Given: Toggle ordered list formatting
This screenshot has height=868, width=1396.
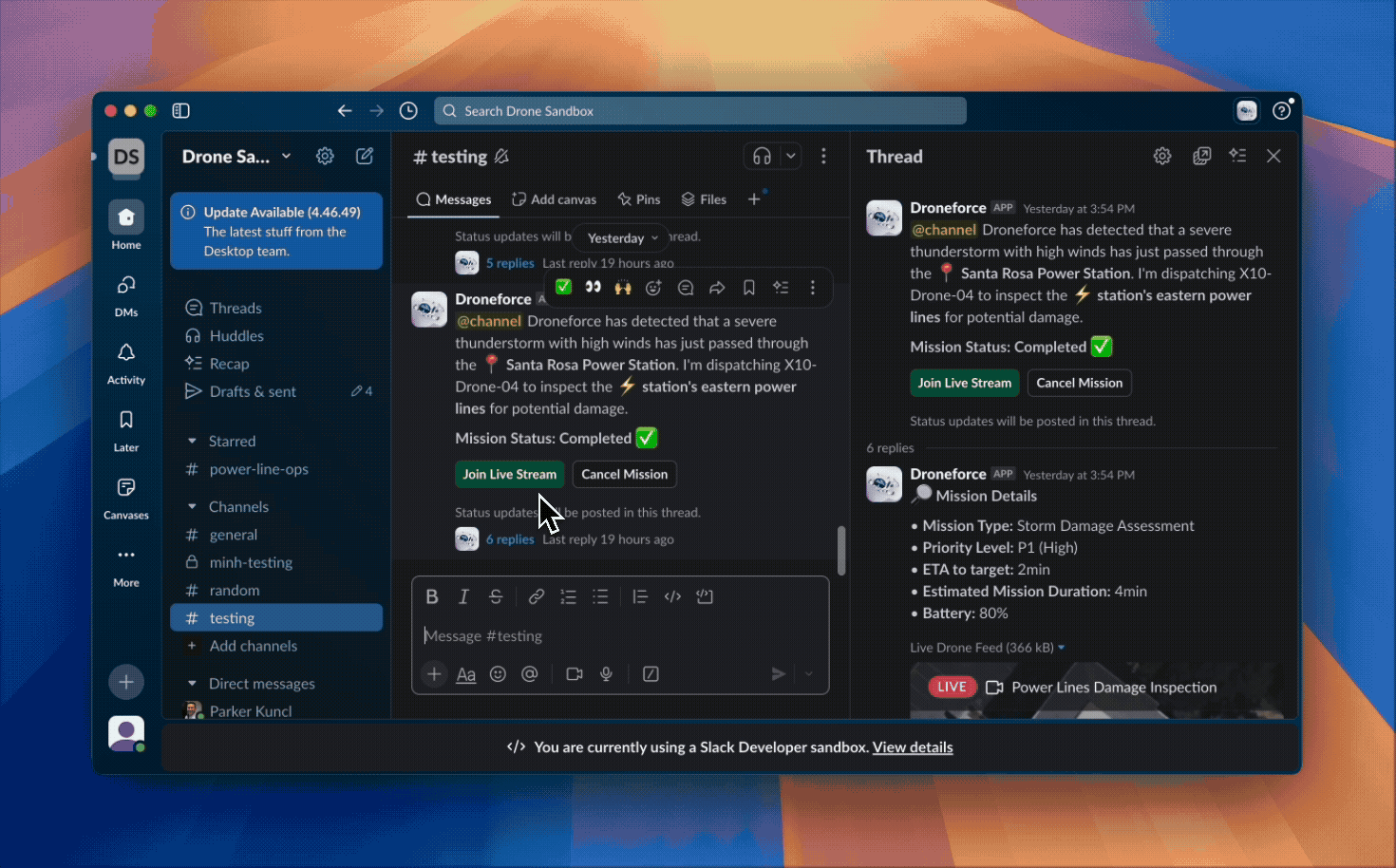Looking at the screenshot, I should (568, 596).
